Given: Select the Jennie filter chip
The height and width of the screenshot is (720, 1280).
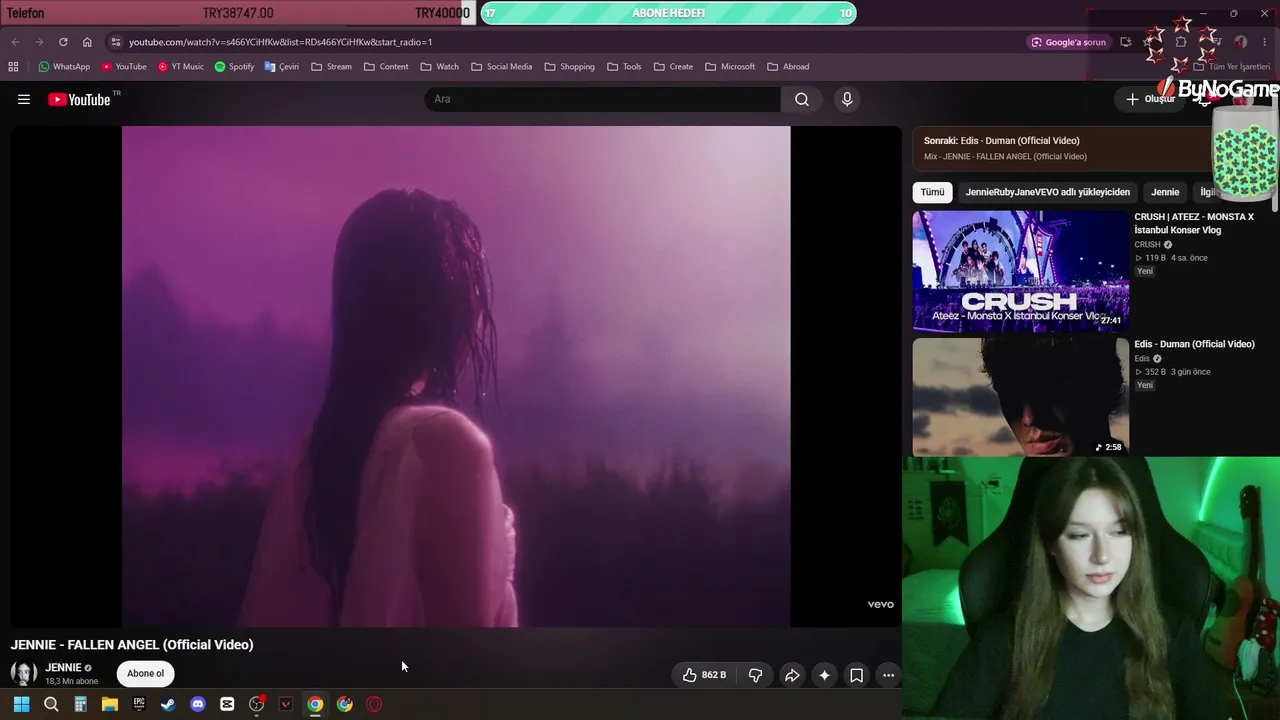Looking at the screenshot, I should pos(1165,192).
